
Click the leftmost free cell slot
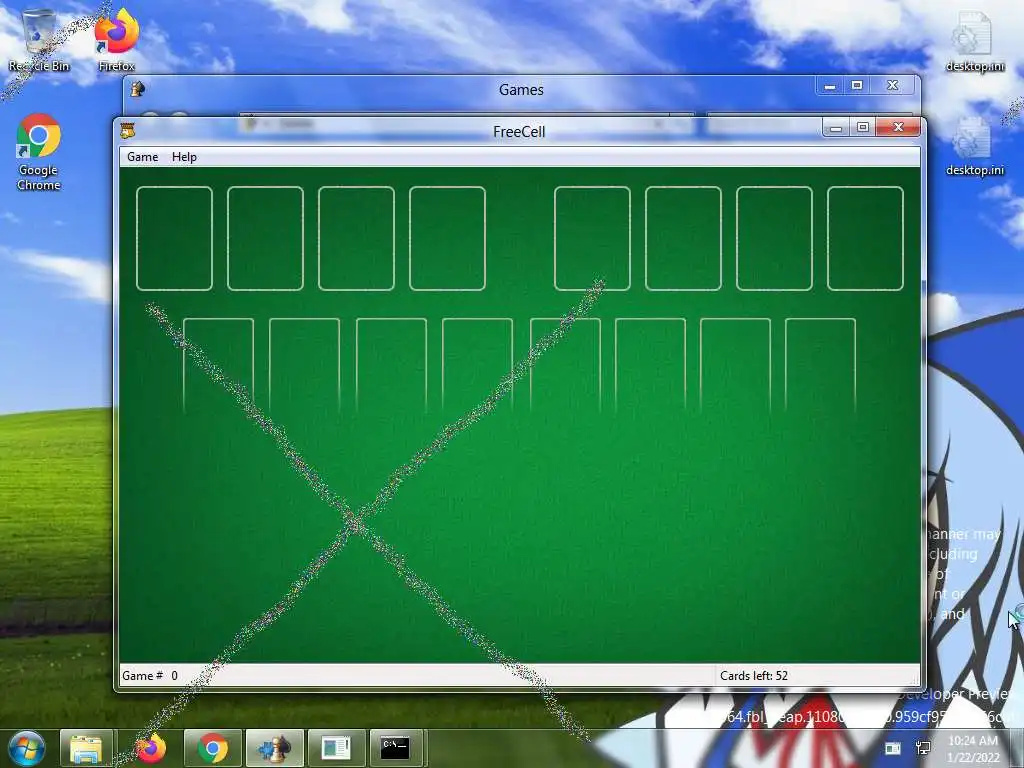174,238
